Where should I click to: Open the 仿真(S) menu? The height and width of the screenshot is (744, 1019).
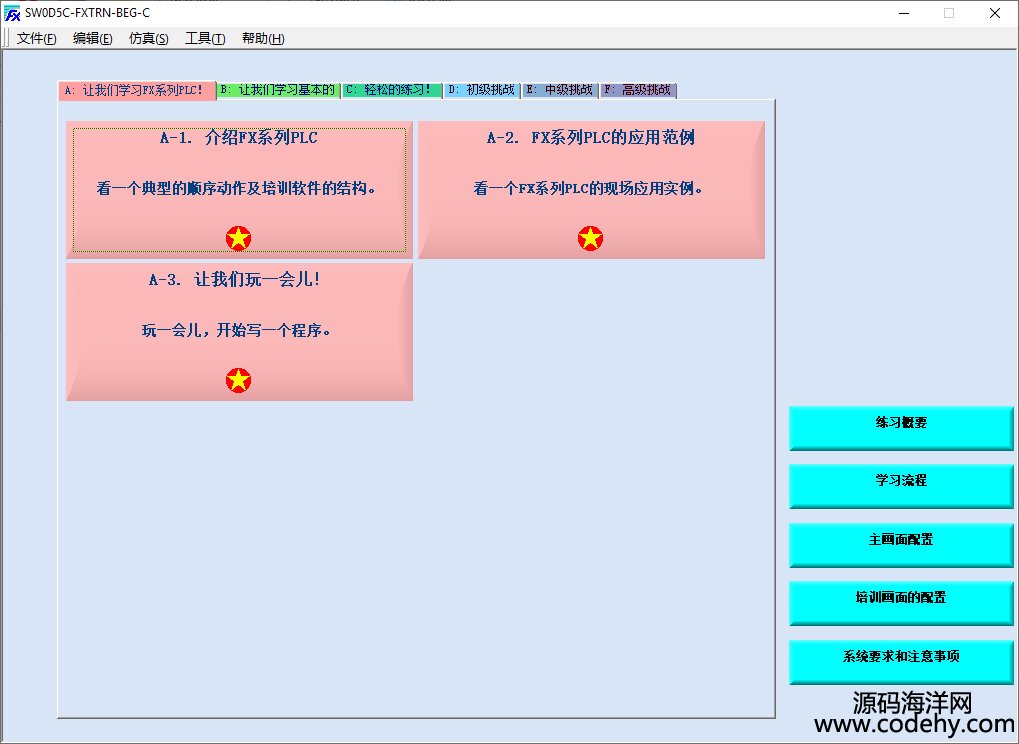point(148,38)
